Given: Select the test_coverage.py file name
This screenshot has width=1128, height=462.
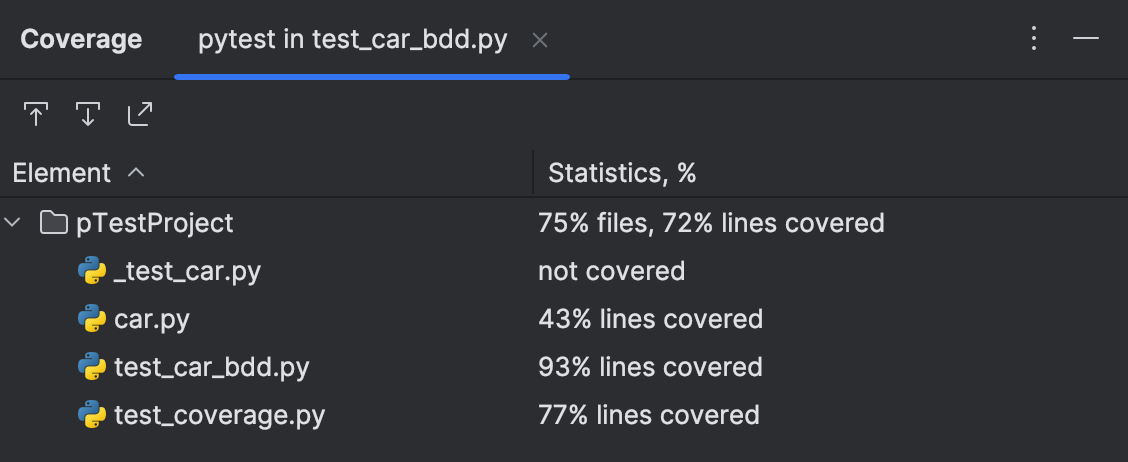Looking at the screenshot, I should pyautogui.click(x=219, y=415).
